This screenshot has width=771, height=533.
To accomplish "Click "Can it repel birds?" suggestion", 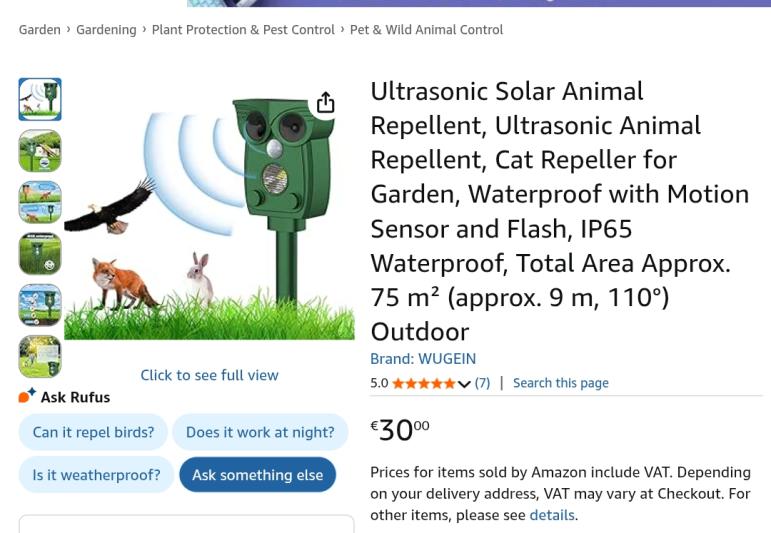I will [x=93, y=432].
